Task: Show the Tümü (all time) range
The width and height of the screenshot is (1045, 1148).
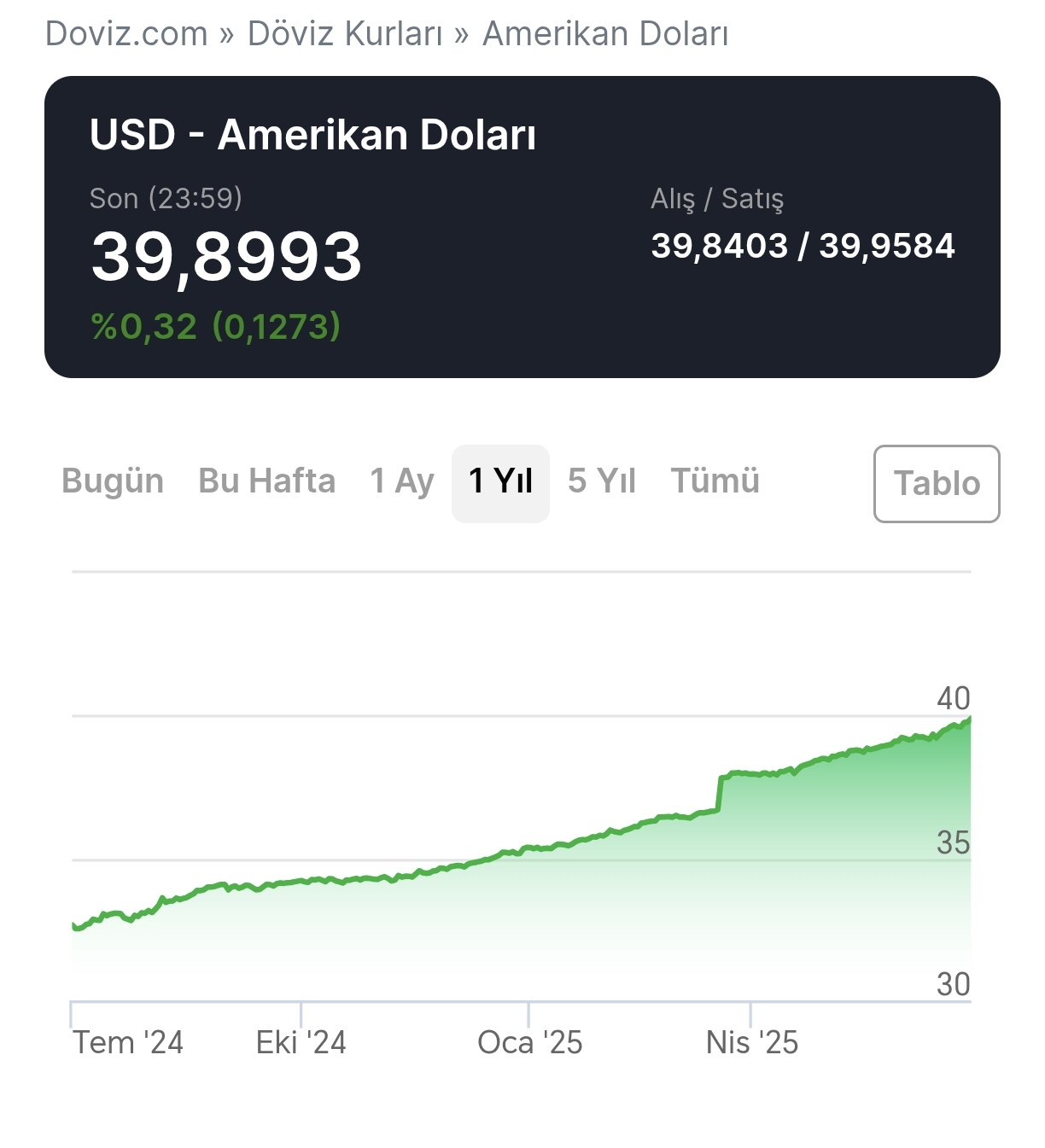Action: (715, 481)
